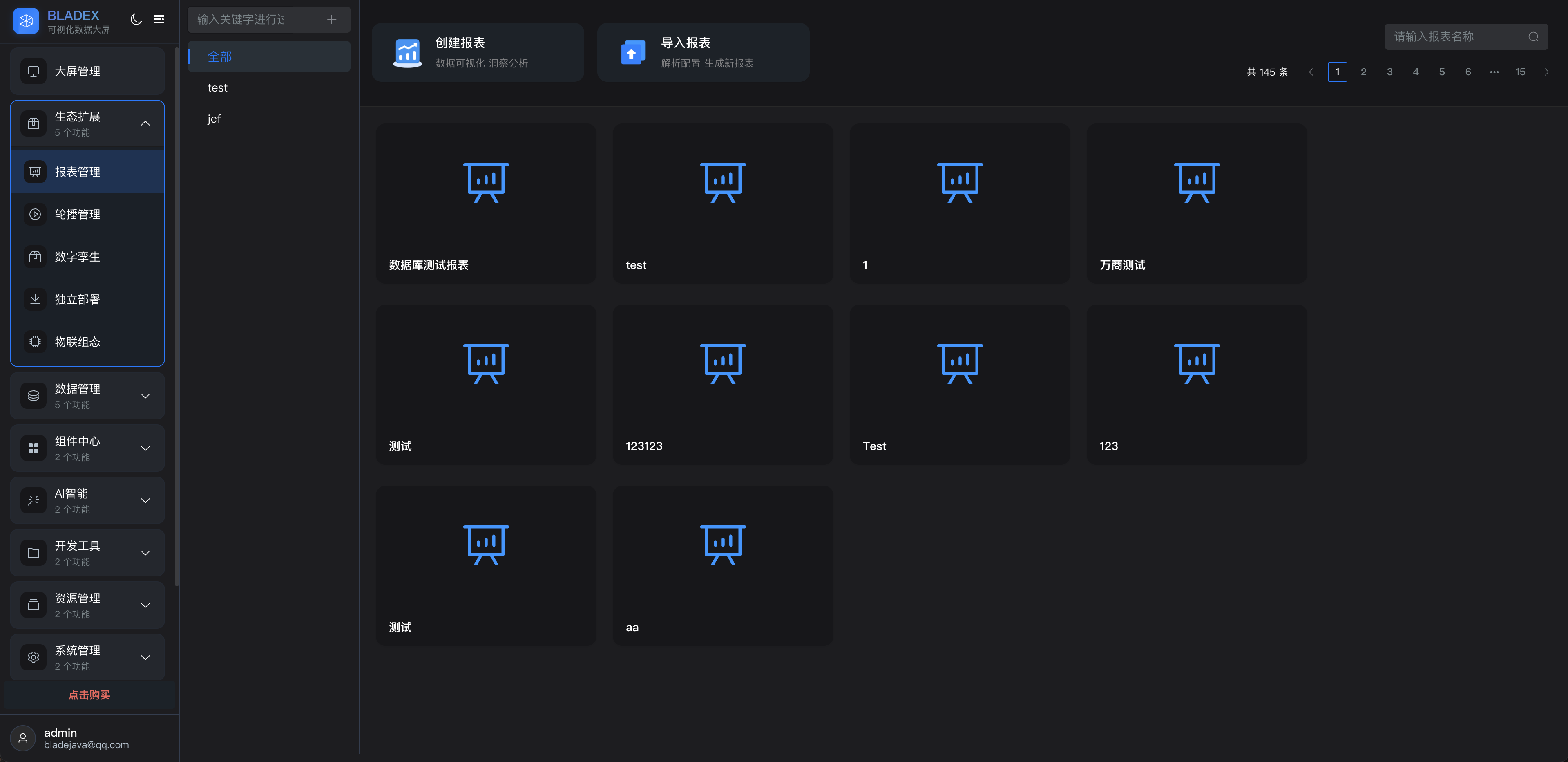Click the search magnifier icon
The height and width of the screenshot is (762, 1568).
pyautogui.click(x=1533, y=36)
